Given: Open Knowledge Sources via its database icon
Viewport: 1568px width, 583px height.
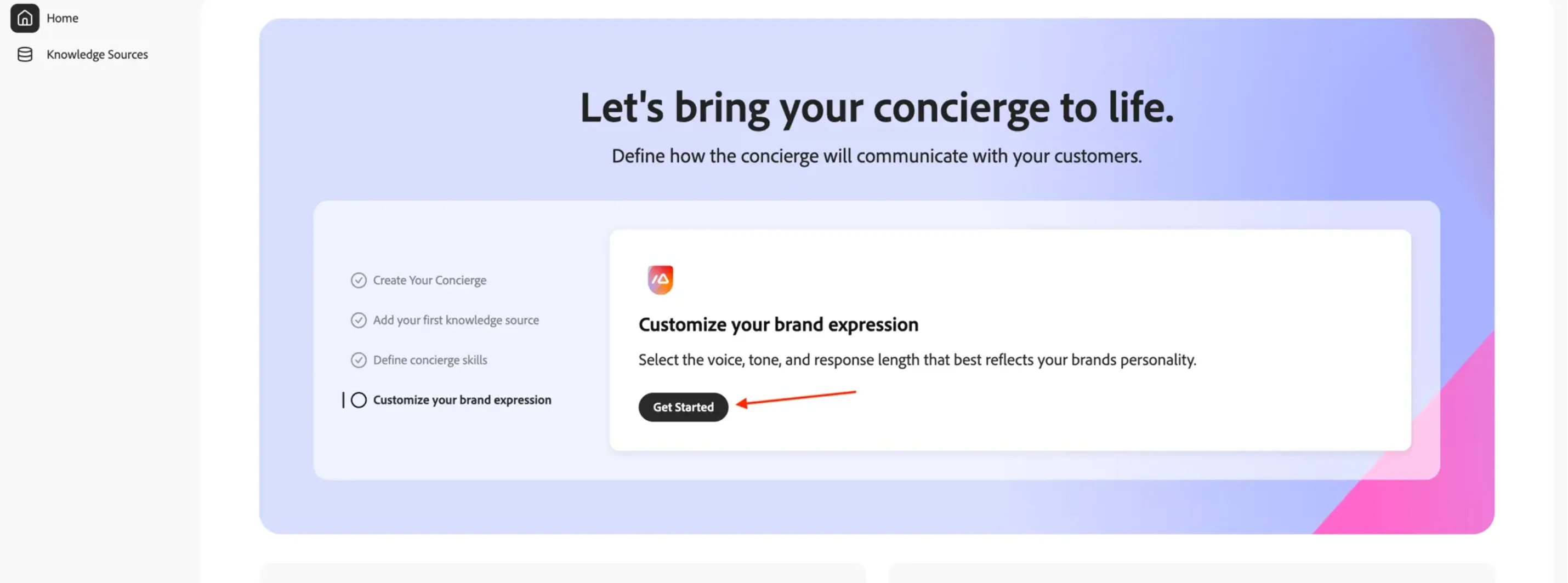Looking at the screenshot, I should [25, 55].
